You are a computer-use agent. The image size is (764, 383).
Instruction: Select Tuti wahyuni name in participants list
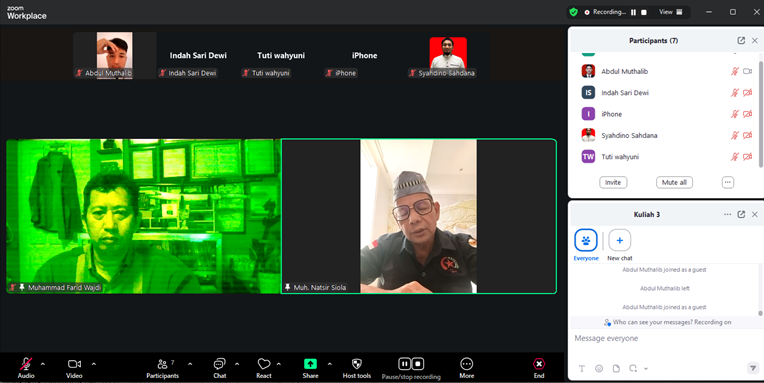click(x=620, y=156)
